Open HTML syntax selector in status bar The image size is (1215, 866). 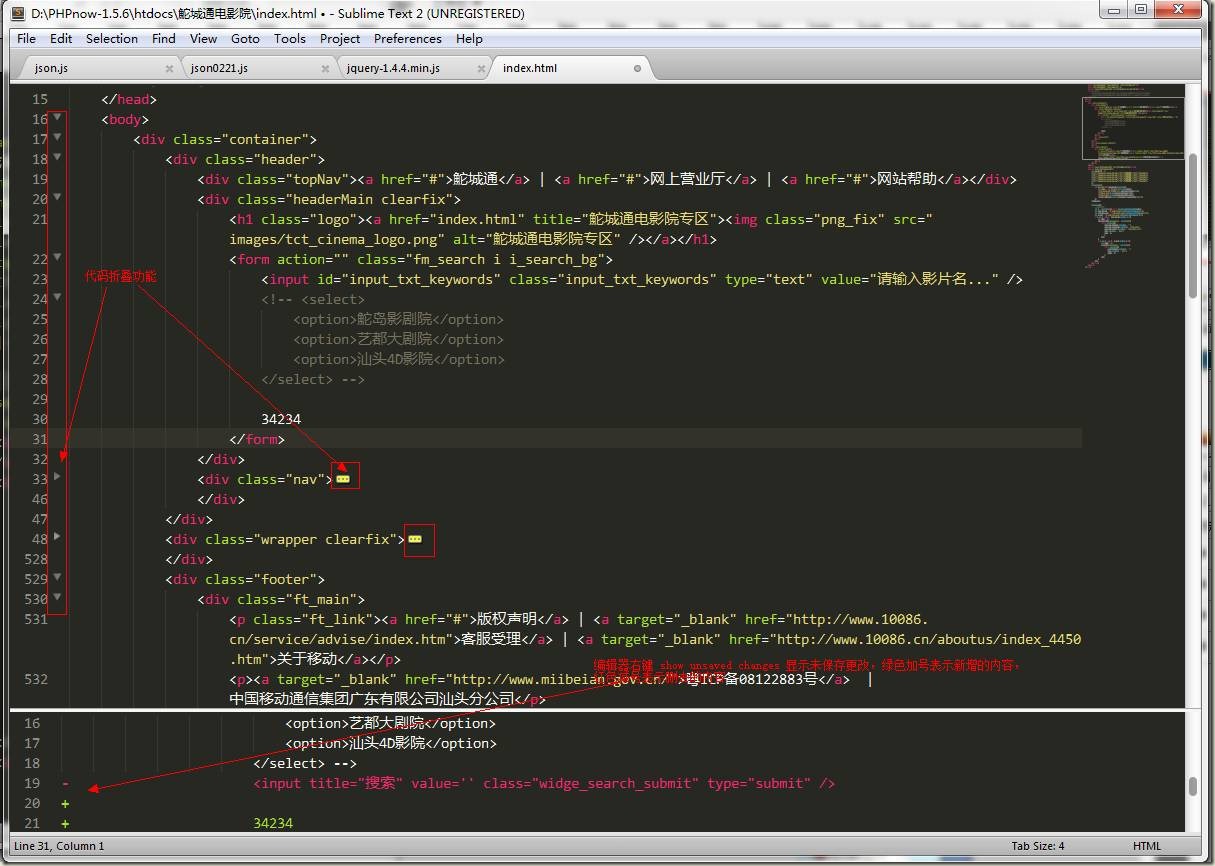pos(1146,846)
